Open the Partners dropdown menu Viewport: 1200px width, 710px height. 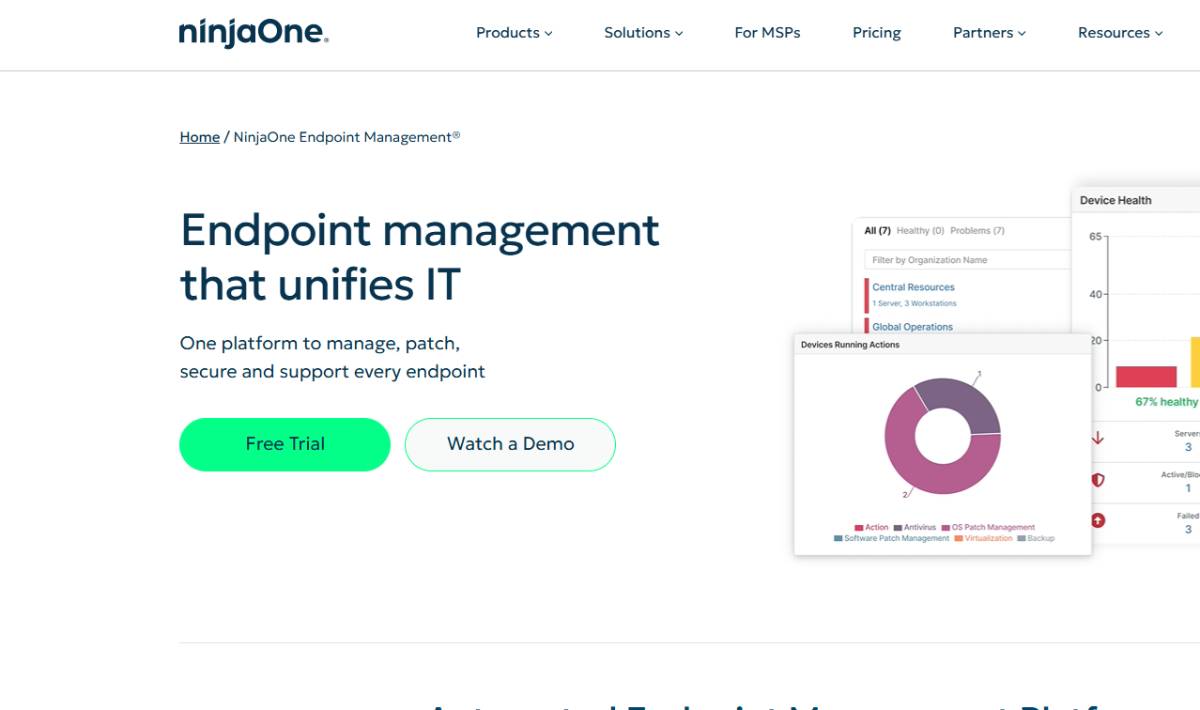click(x=989, y=33)
